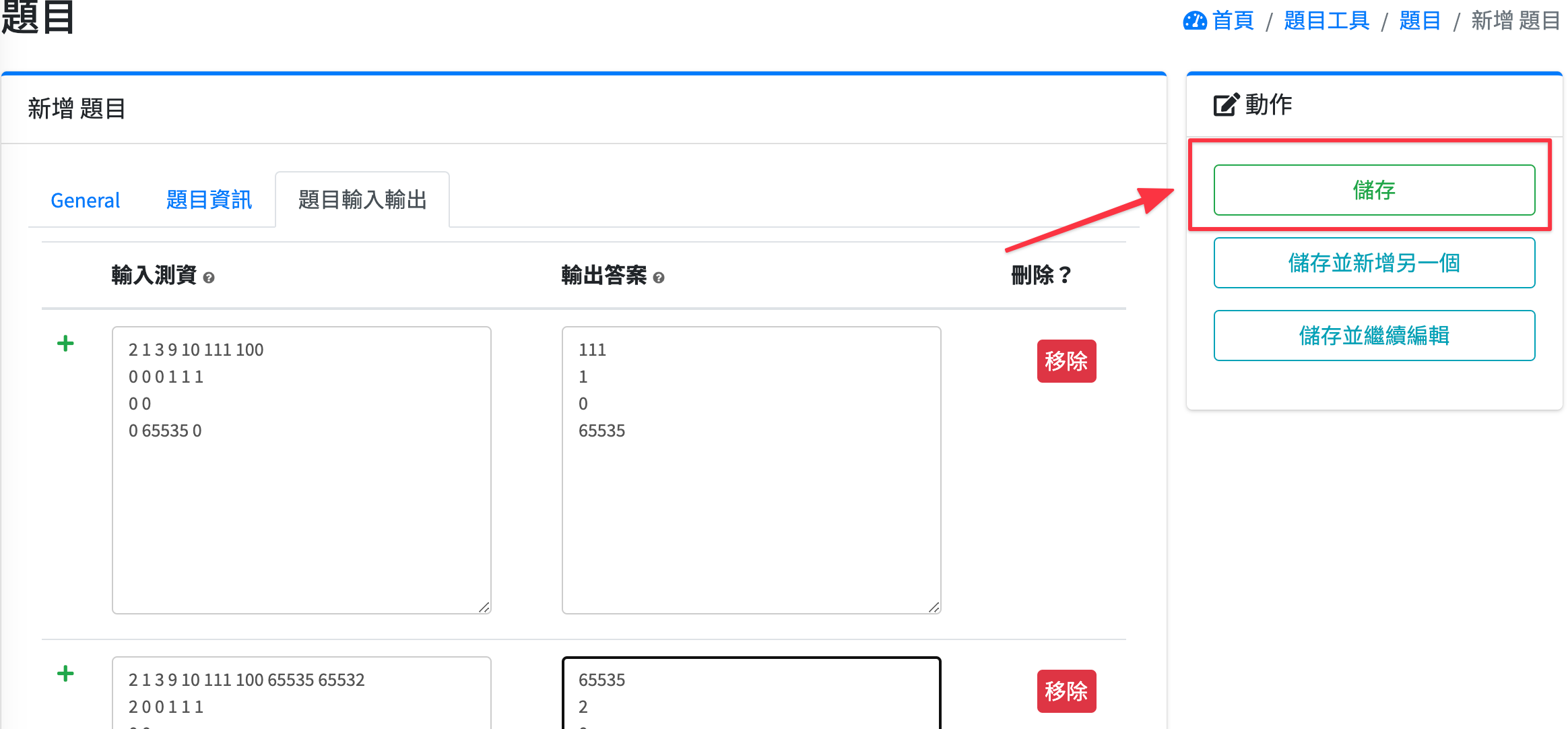Click the green plus icon on the second row

coord(65,674)
